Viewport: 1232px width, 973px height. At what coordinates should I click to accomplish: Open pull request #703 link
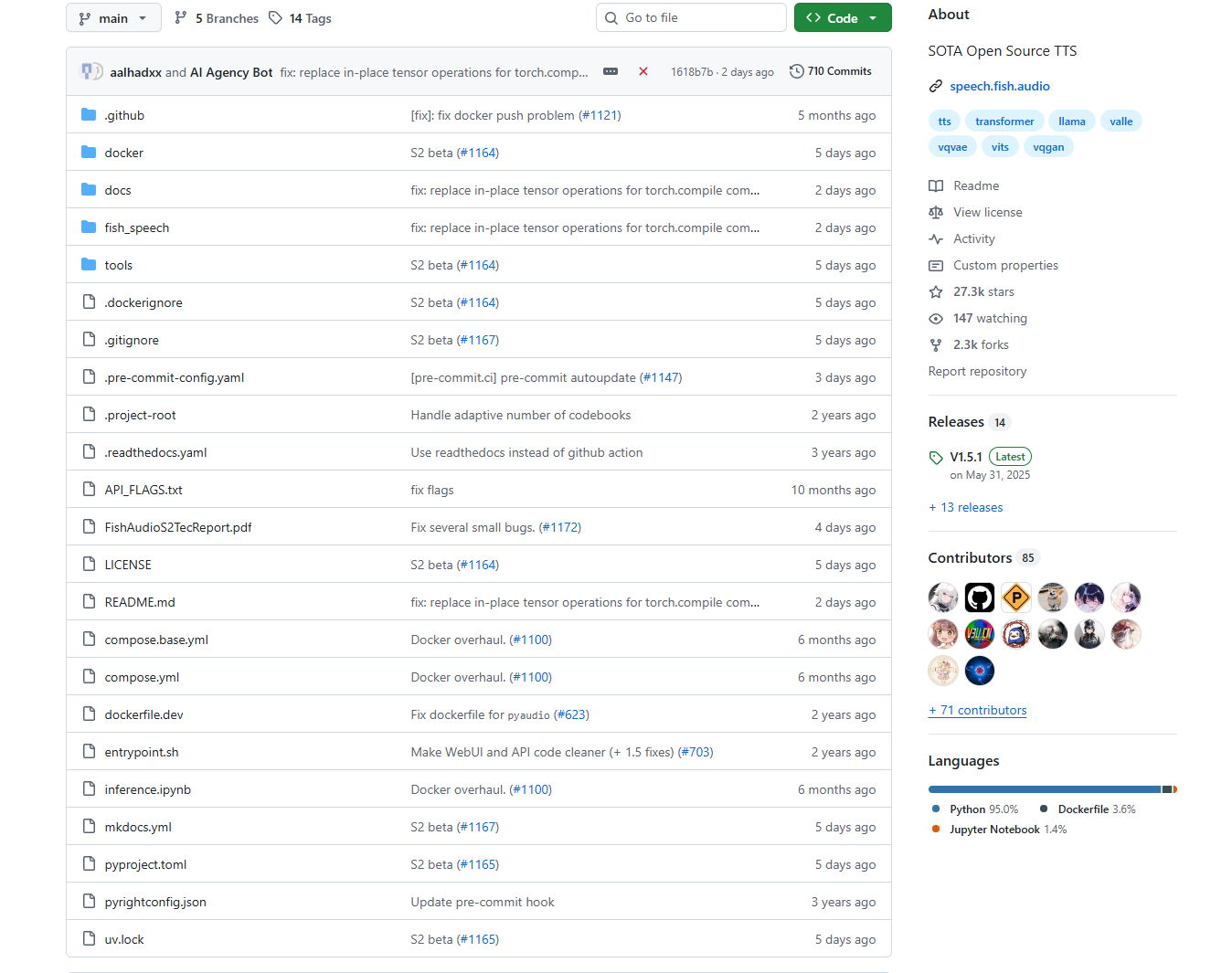[696, 752]
